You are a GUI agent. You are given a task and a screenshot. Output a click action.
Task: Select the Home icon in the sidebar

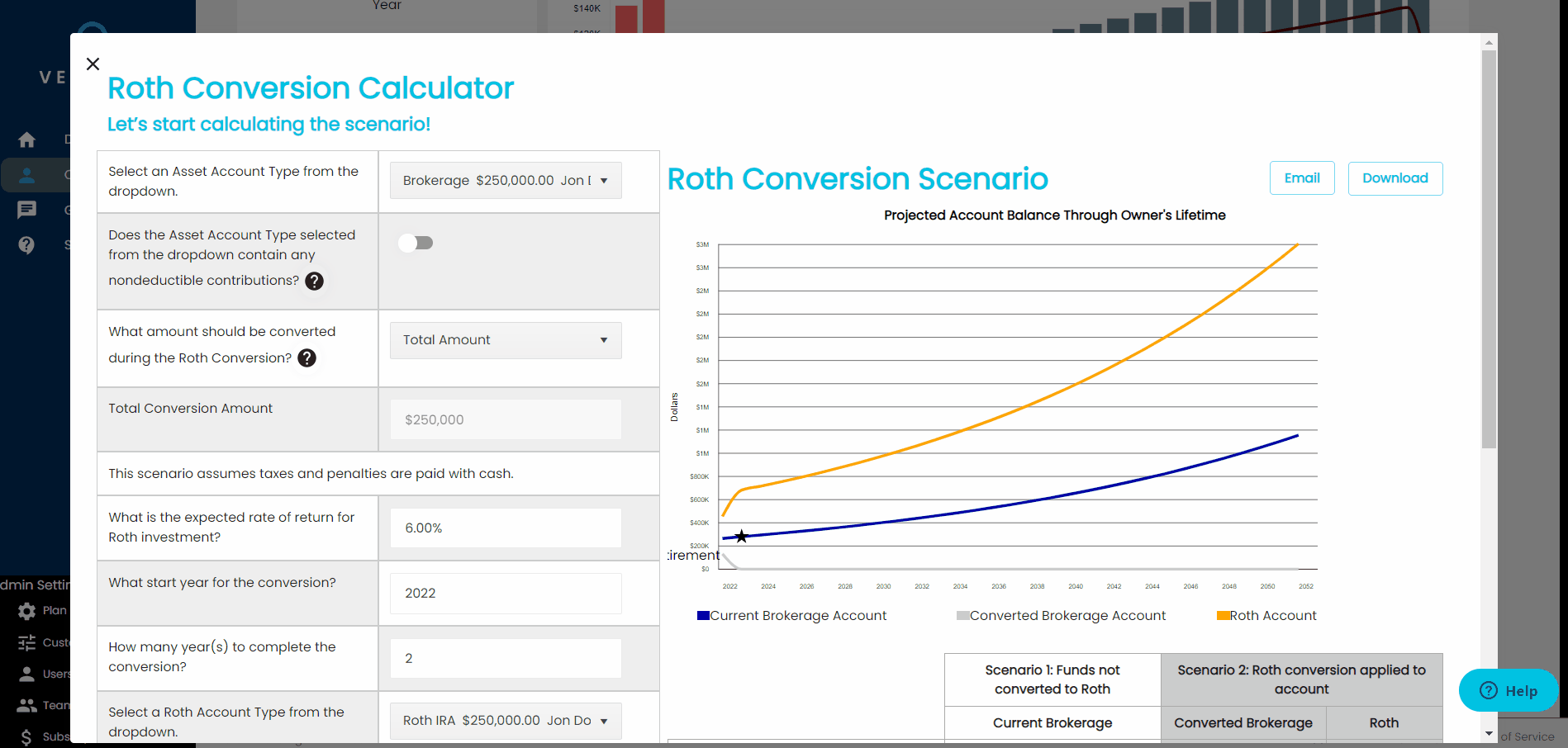27,140
